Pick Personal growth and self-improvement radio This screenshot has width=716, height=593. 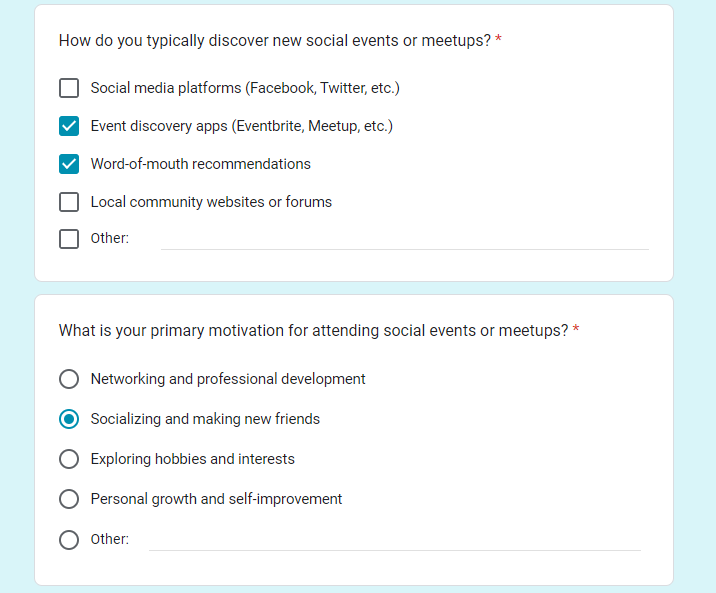69,499
